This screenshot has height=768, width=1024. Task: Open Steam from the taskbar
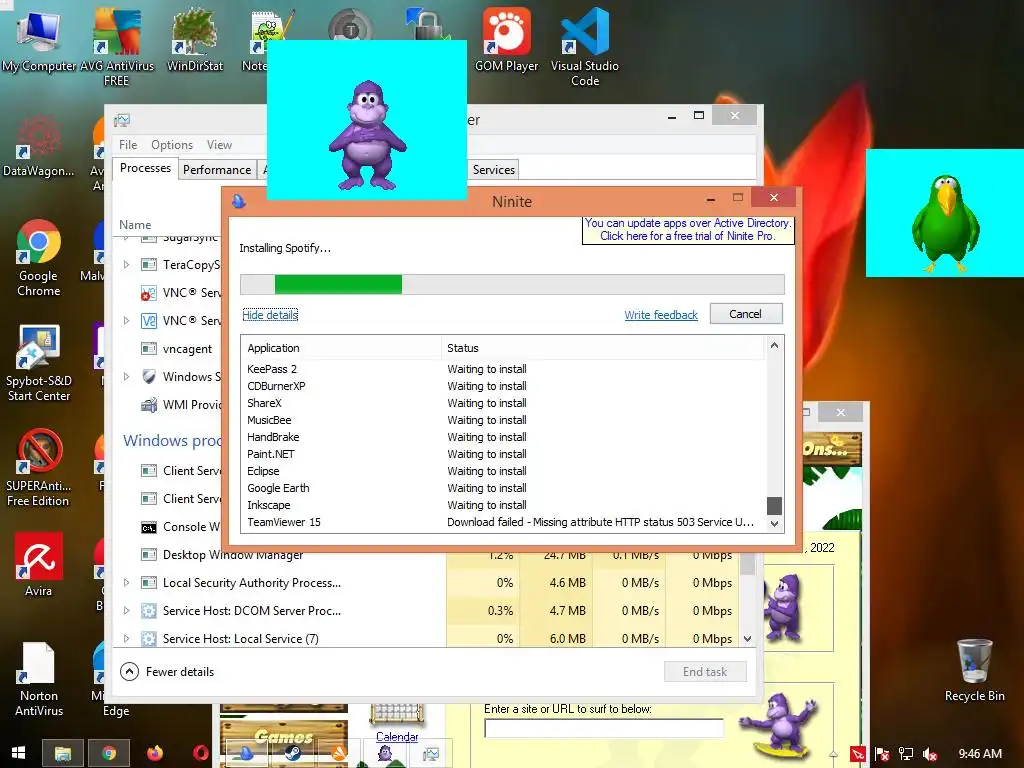(292, 754)
